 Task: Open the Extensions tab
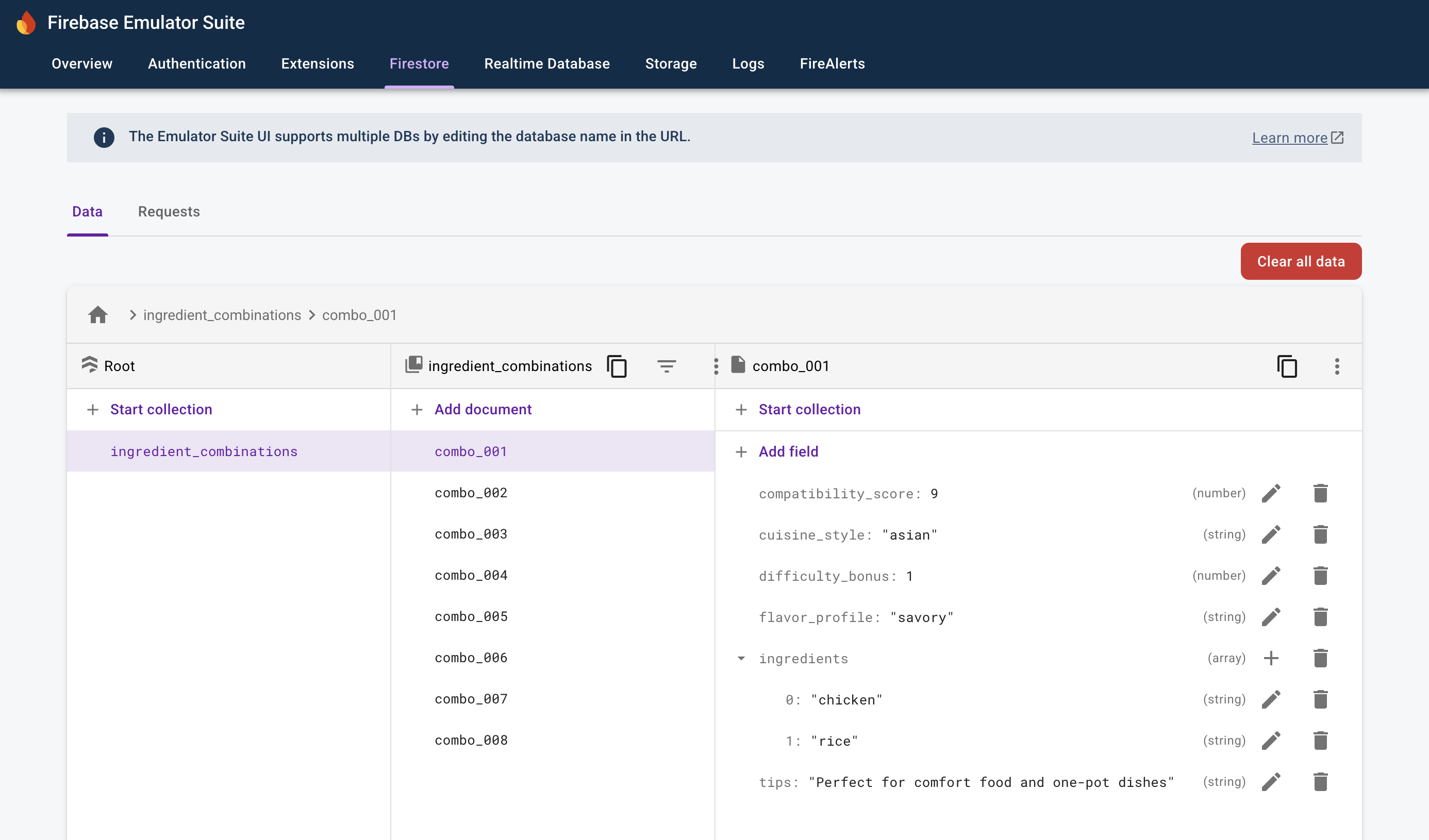point(318,63)
